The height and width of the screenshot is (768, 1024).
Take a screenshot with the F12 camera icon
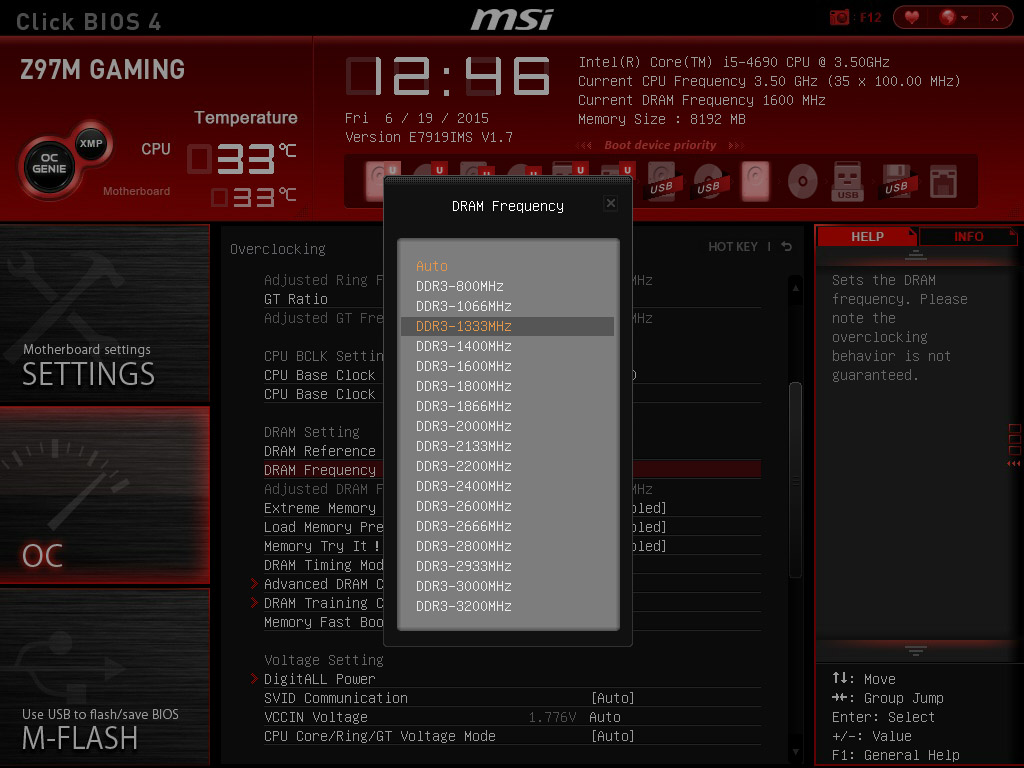(839, 18)
